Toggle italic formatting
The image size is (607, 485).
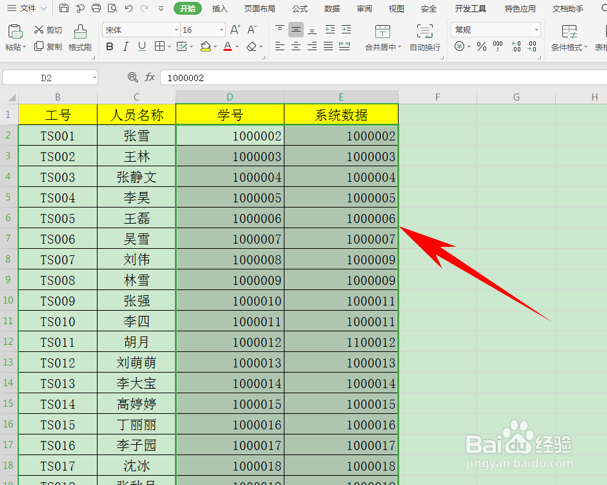coord(125,47)
